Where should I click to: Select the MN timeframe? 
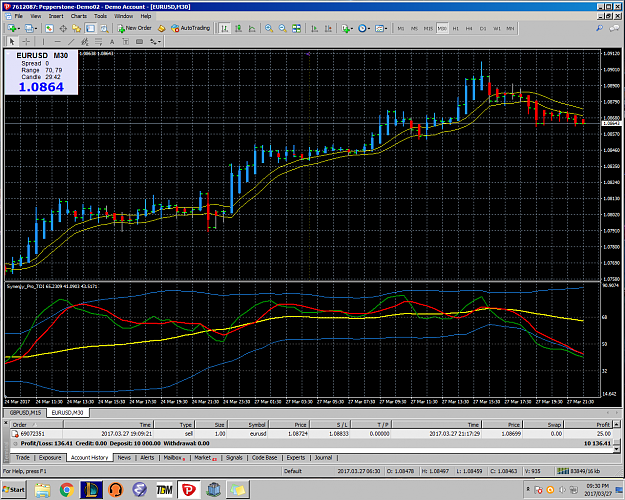[510, 28]
